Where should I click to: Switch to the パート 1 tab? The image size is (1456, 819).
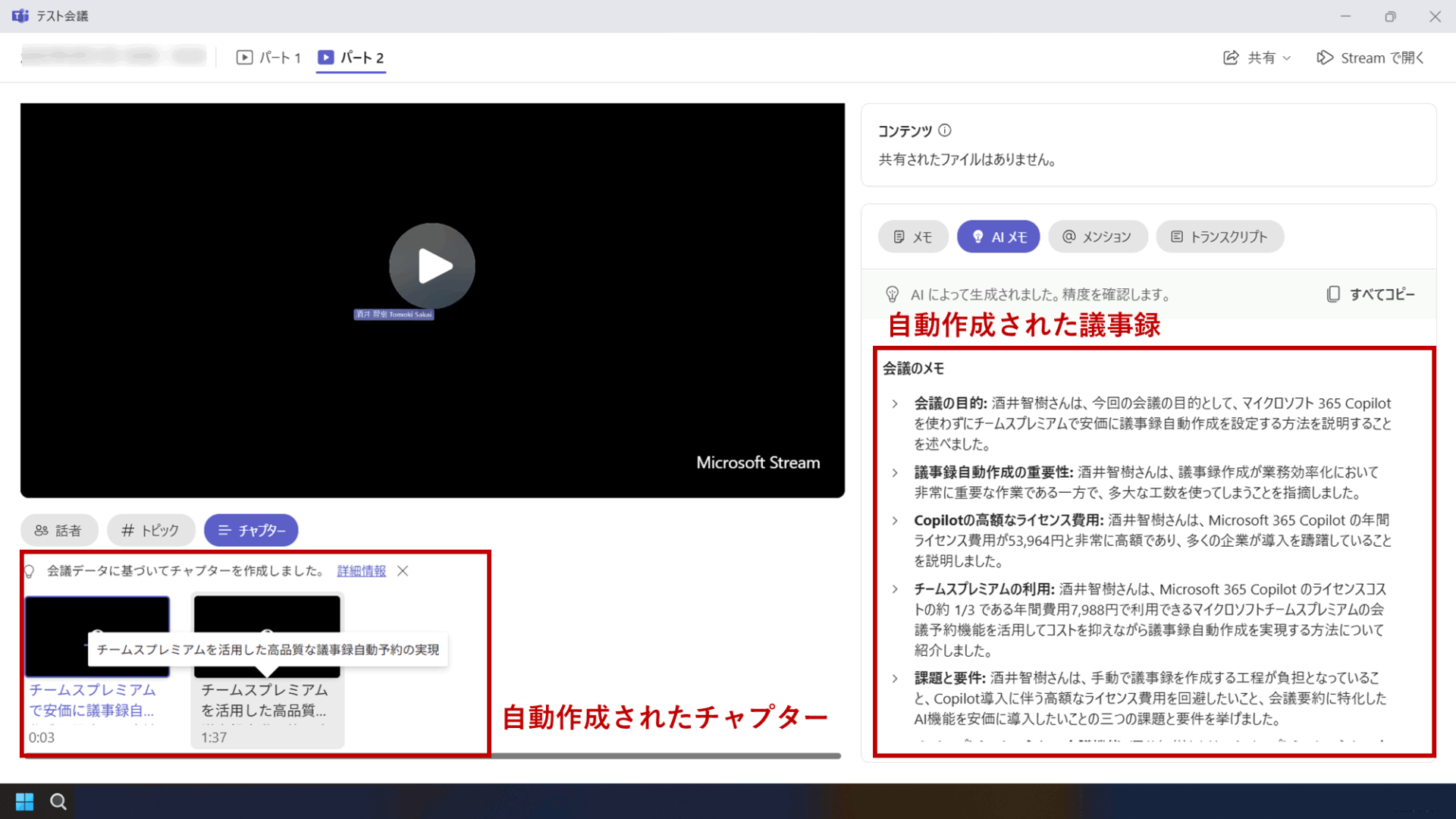[x=268, y=57]
